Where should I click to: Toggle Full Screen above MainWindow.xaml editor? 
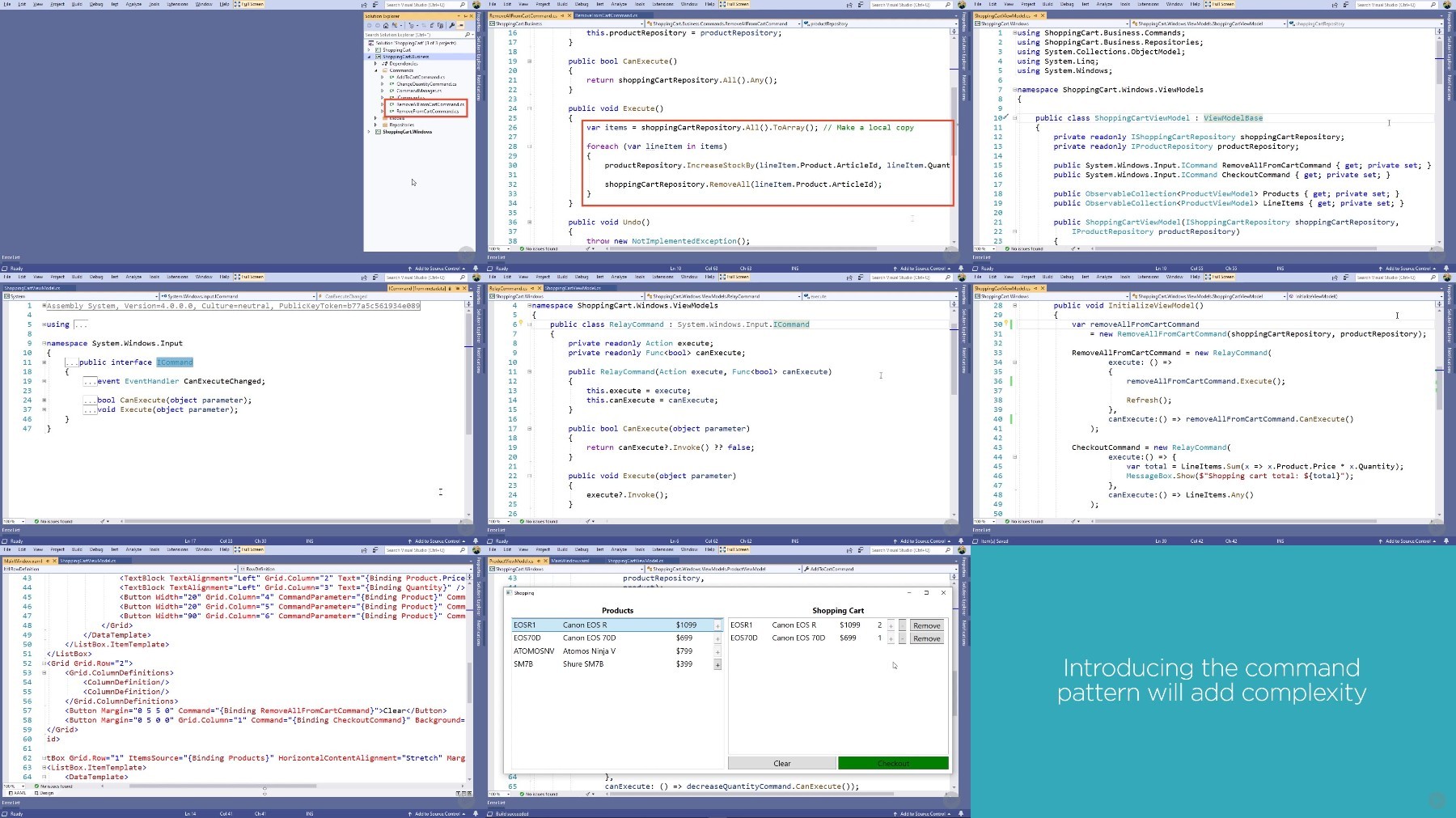pos(249,549)
